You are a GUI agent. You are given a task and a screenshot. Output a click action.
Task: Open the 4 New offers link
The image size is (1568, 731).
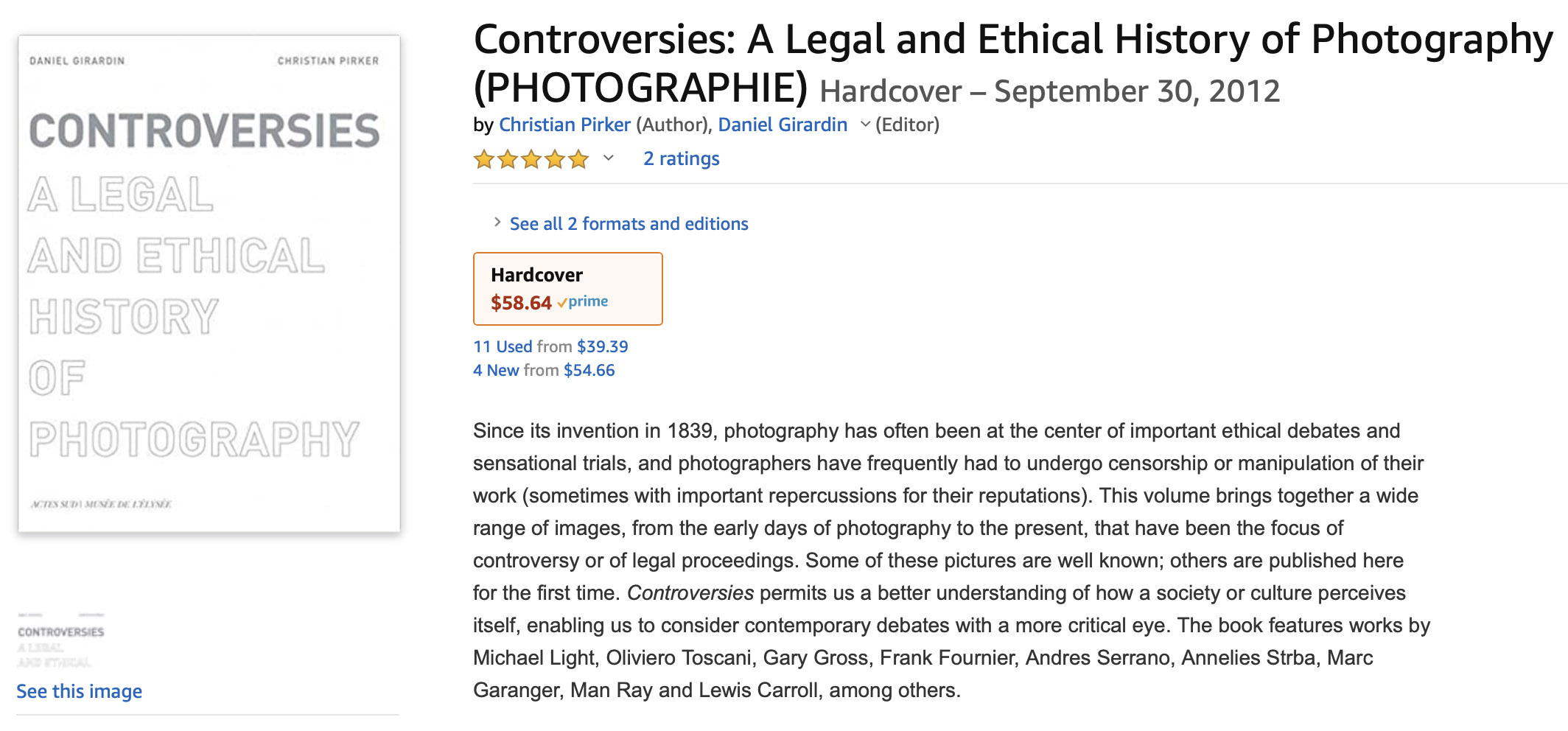coord(496,370)
